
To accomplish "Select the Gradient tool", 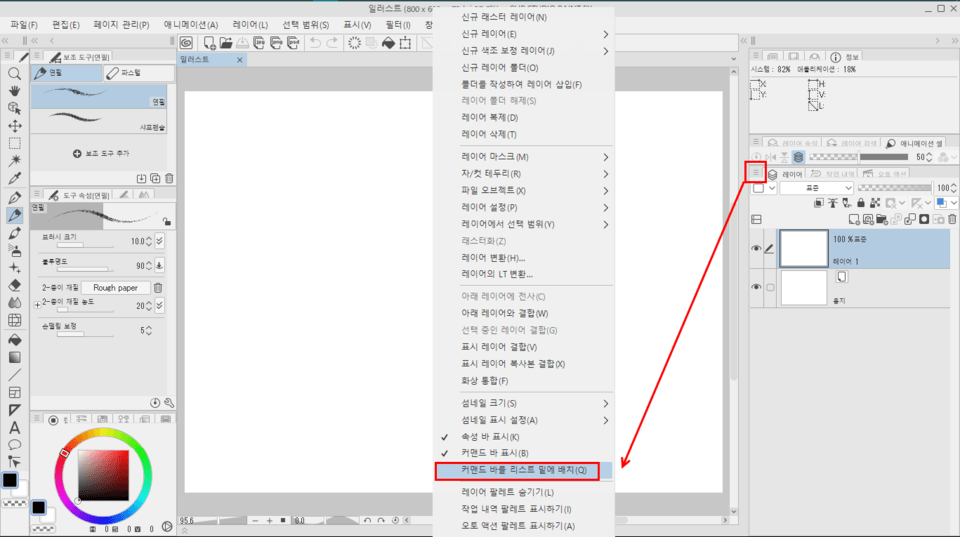I will (x=15, y=357).
